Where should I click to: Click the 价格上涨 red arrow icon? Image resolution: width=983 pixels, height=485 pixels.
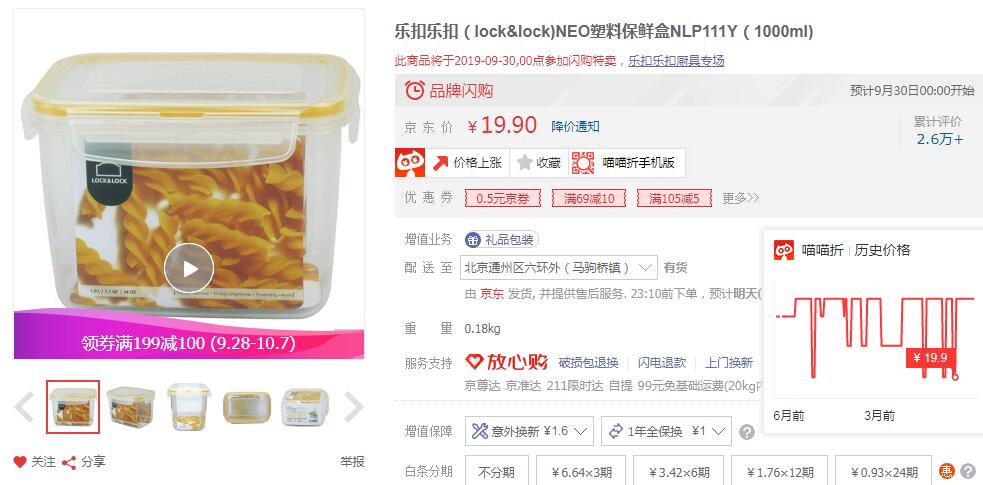point(441,163)
